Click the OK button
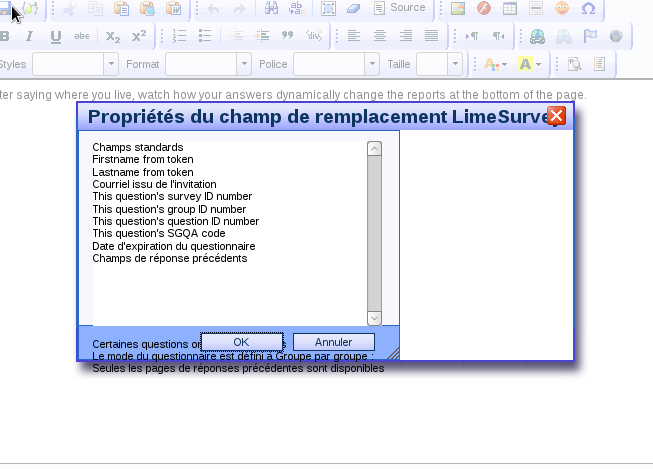 click(242, 342)
